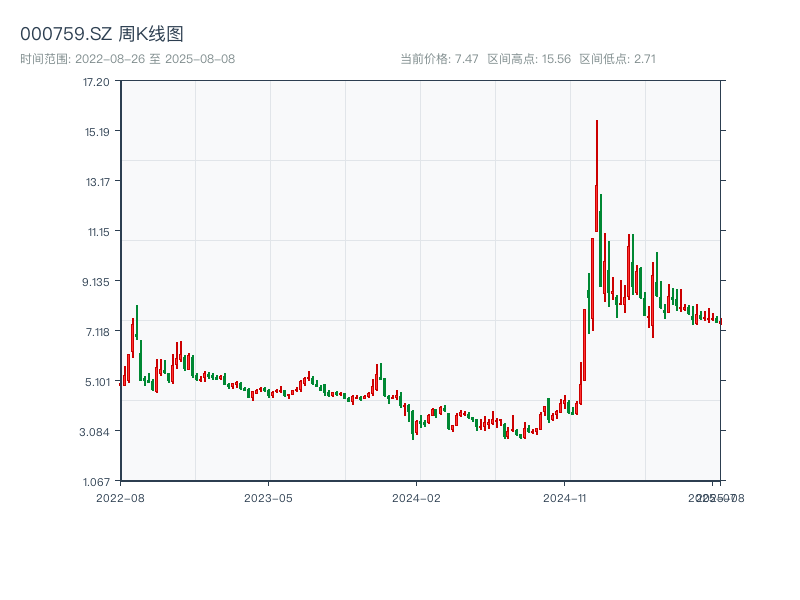Click y-axis label 3.084
The height and width of the screenshot is (600, 800).
[94, 432]
